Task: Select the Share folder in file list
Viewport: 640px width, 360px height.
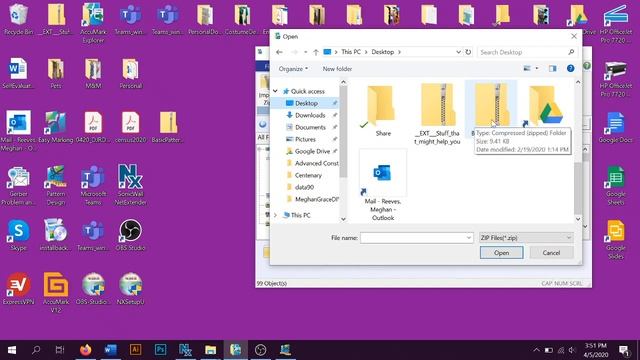Action: [x=382, y=110]
